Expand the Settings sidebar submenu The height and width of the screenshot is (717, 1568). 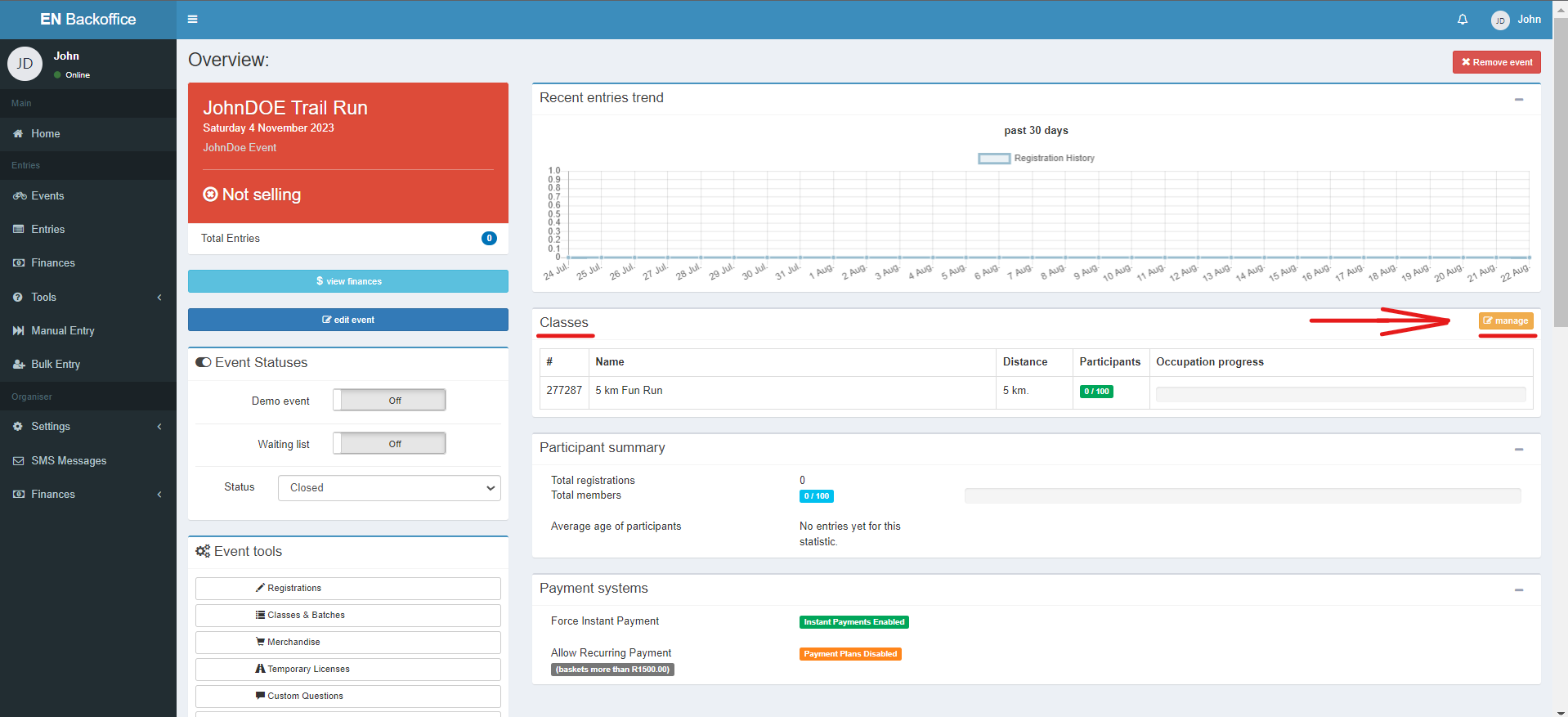88,426
